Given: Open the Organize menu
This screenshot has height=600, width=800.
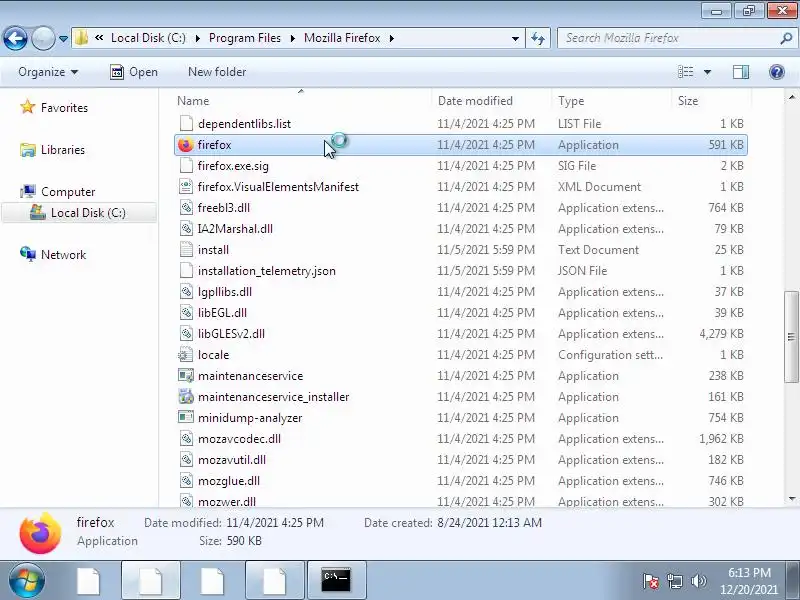Looking at the screenshot, I should (48, 72).
